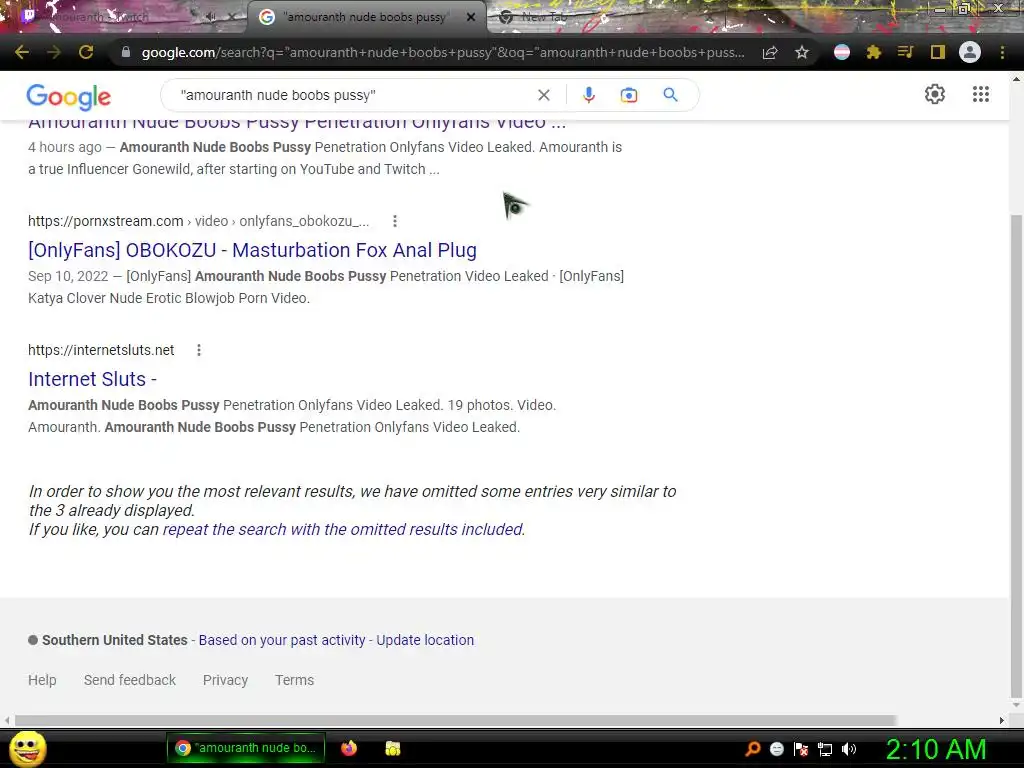Image resolution: width=1024 pixels, height=768 pixels.
Task: Open the Extensions puzzle-piece menu
Action: [874, 52]
